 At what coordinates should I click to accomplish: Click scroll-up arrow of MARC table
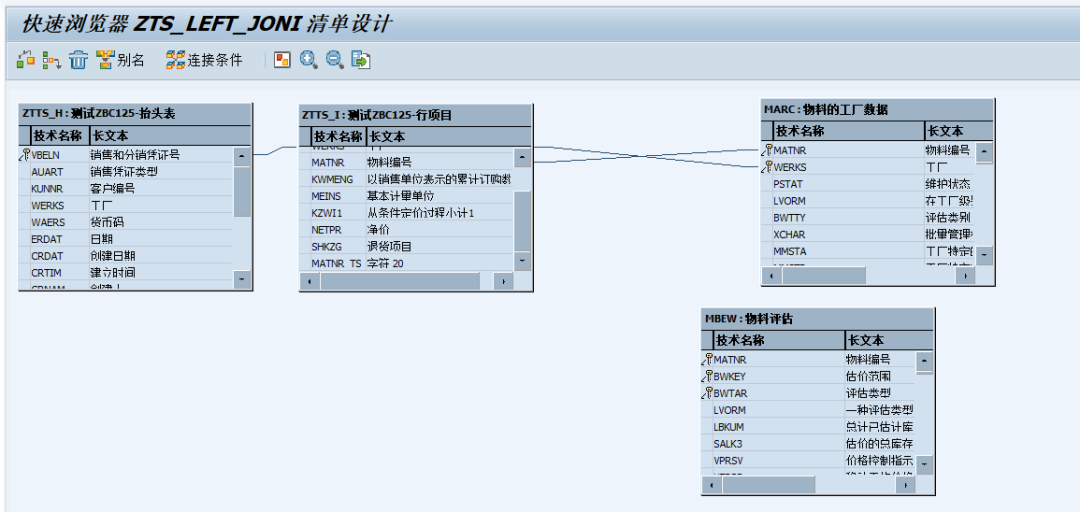coord(984,152)
